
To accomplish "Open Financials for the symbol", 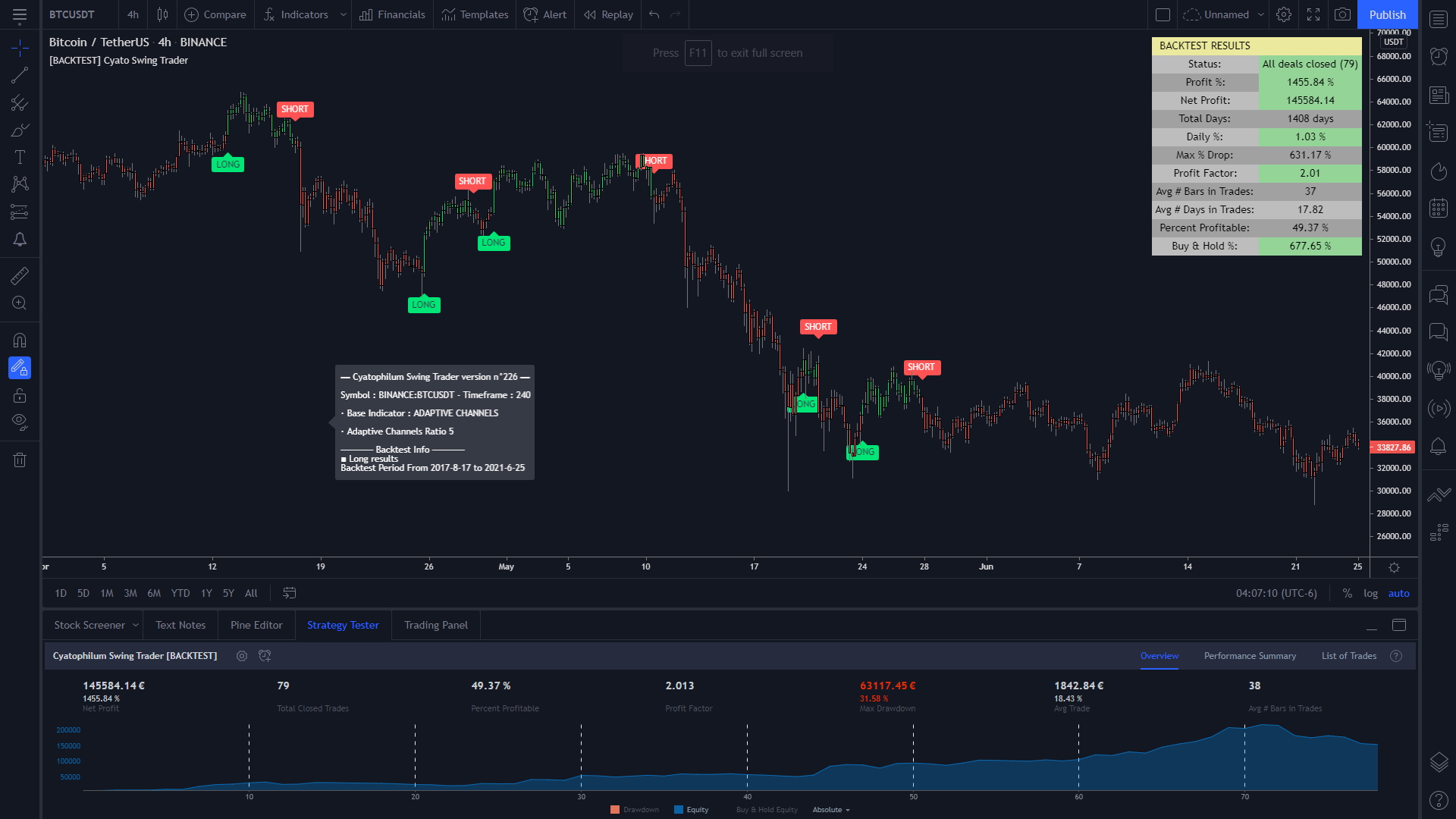I will pos(392,14).
